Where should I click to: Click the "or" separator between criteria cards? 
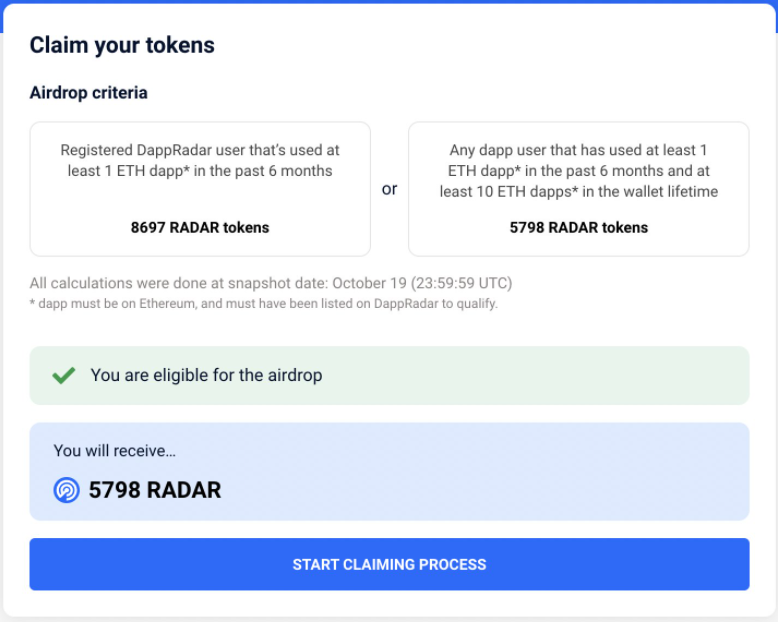(x=389, y=189)
